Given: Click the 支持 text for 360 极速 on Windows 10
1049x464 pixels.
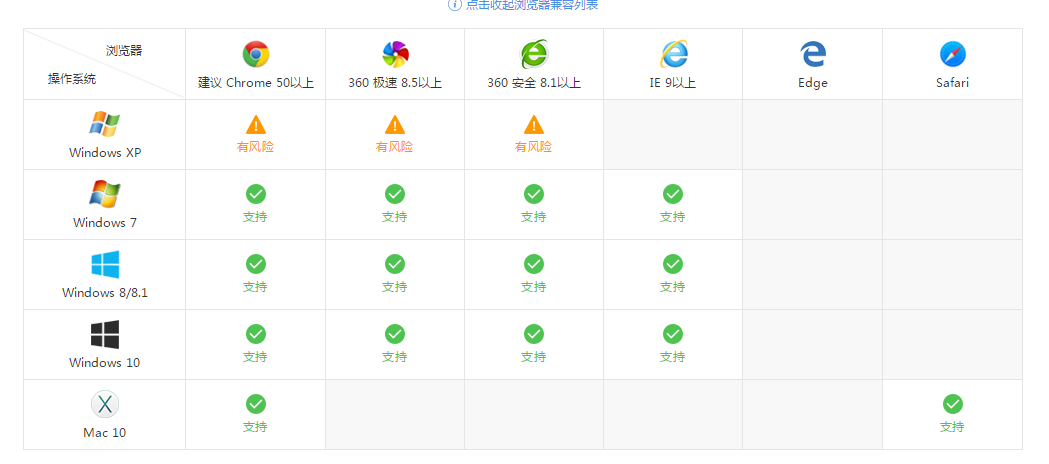Looking at the screenshot, I should tap(395, 357).
